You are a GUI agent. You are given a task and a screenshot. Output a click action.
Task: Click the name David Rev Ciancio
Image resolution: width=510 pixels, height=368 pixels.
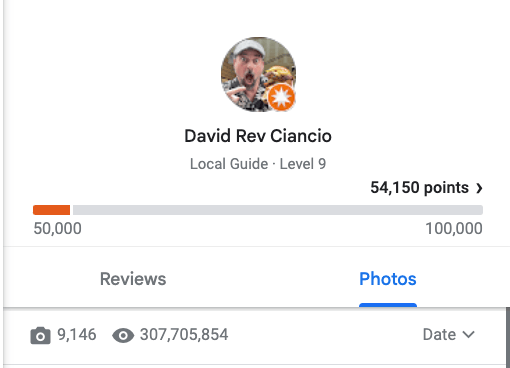258,136
